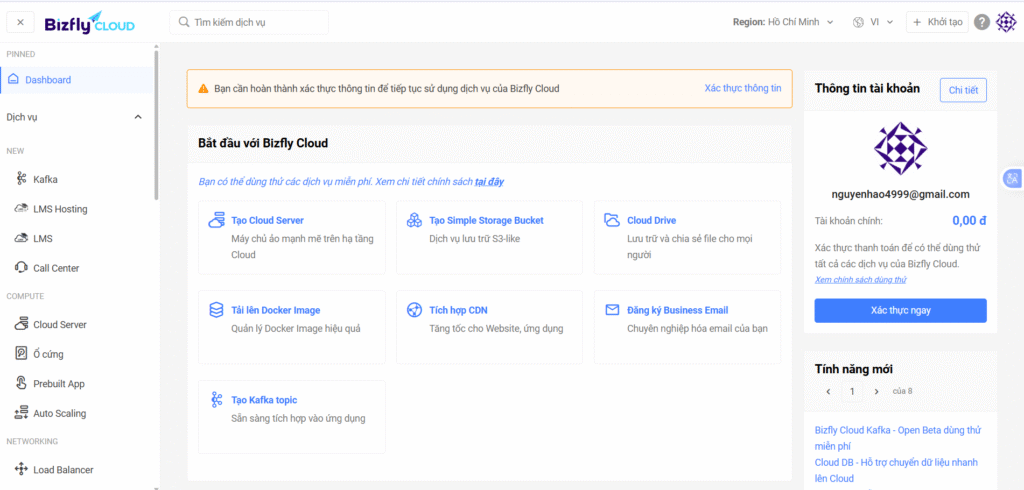Open the user avatar icon in header
Image resolution: width=1024 pixels, height=490 pixels.
click(1006, 22)
